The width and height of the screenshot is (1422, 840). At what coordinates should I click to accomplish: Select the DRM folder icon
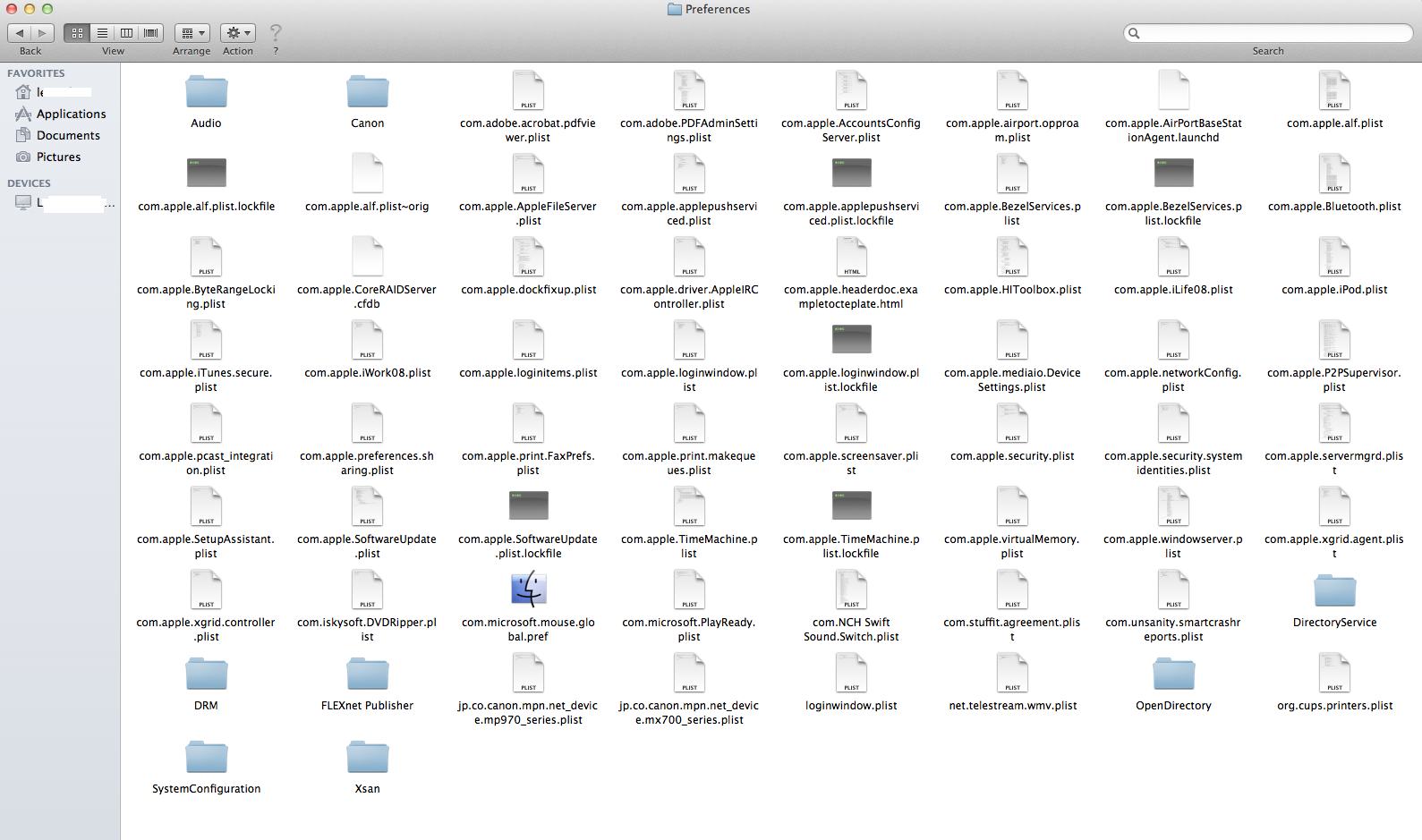(x=207, y=674)
